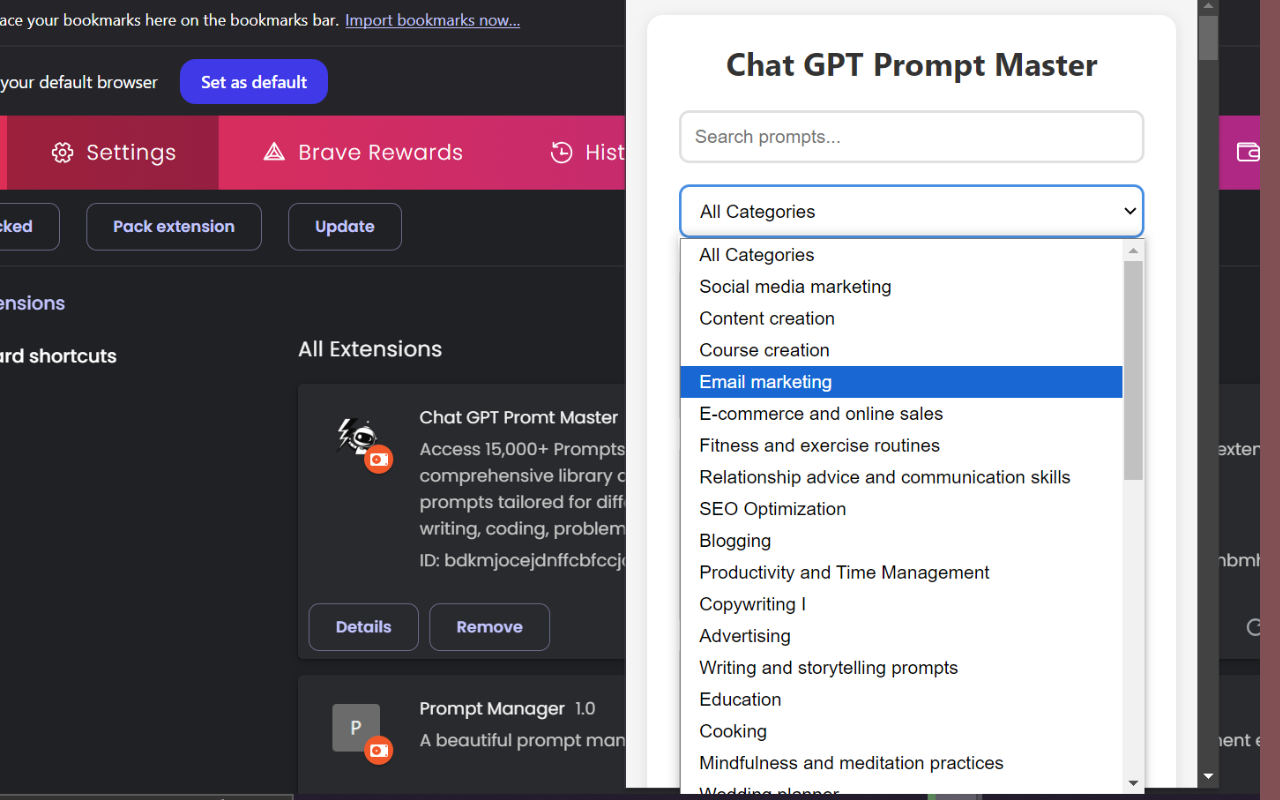Click popup scrollbar up arrow
The width and height of the screenshot is (1280, 800).
(x=1208, y=7)
